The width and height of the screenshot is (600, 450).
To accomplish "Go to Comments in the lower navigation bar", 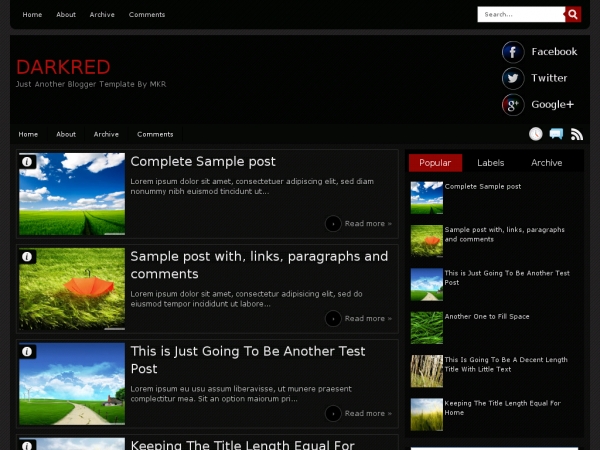I will click(155, 134).
